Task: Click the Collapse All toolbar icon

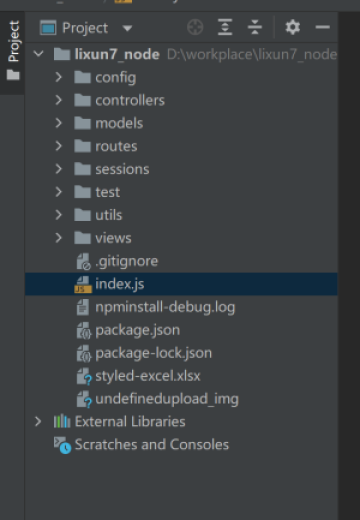Action: tap(255, 27)
